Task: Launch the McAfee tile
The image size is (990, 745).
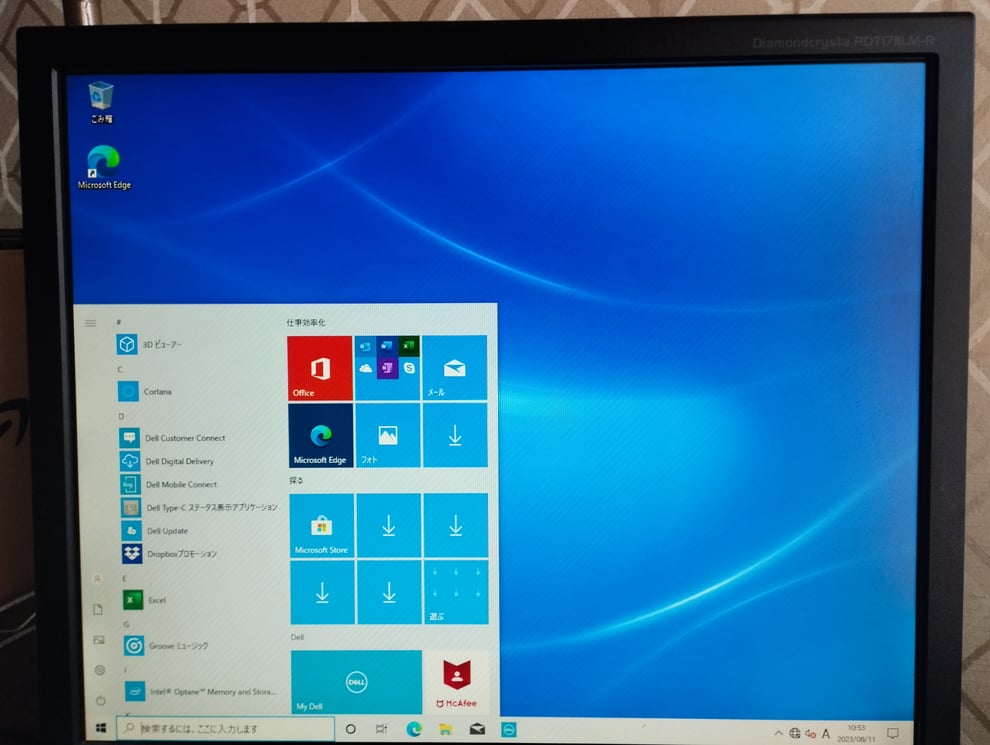Action: [456, 682]
